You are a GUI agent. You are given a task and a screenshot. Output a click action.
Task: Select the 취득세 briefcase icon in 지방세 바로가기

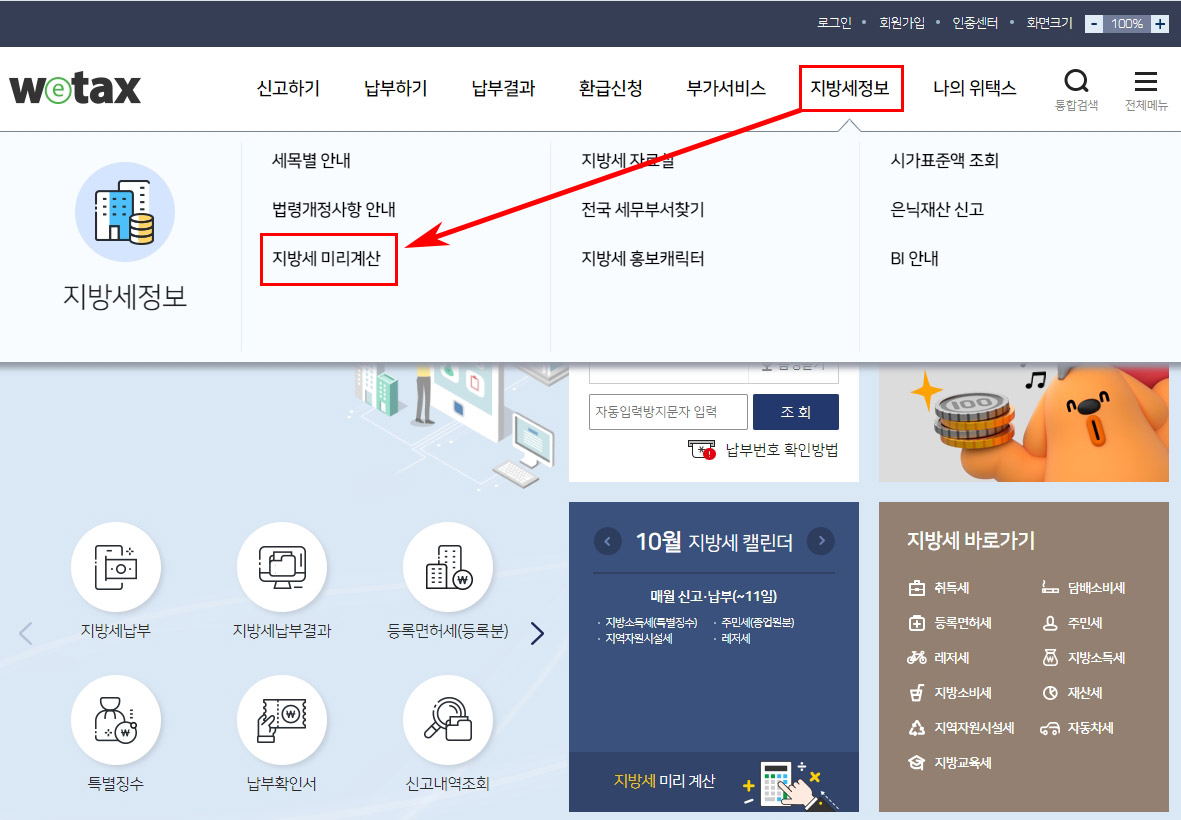point(916,588)
